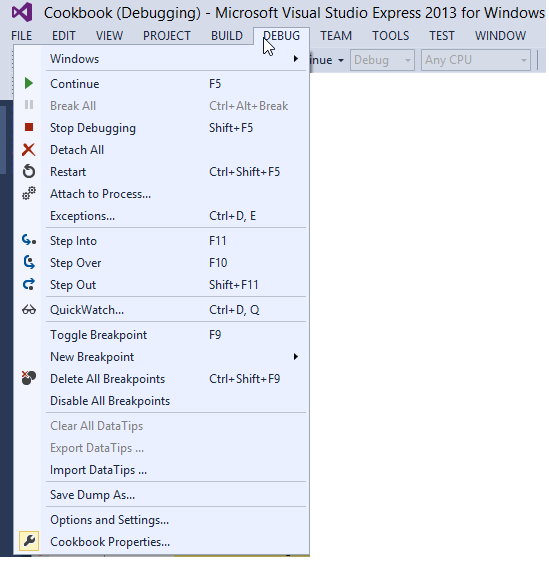Open the WINDOW menu
The height and width of the screenshot is (567, 549).
pyautogui.click(x=500, y=36)
